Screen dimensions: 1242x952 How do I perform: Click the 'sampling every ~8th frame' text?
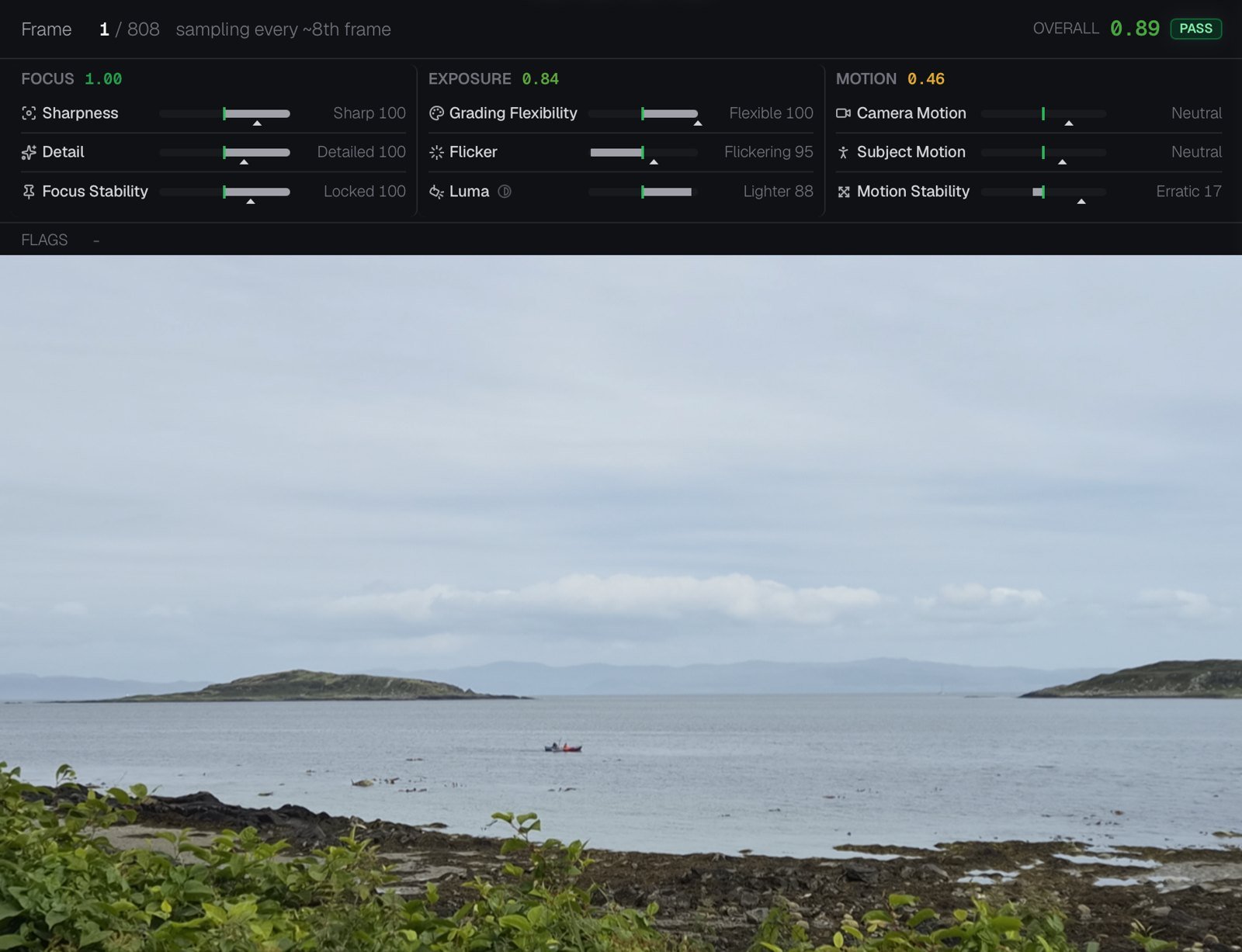coord(283,29)
